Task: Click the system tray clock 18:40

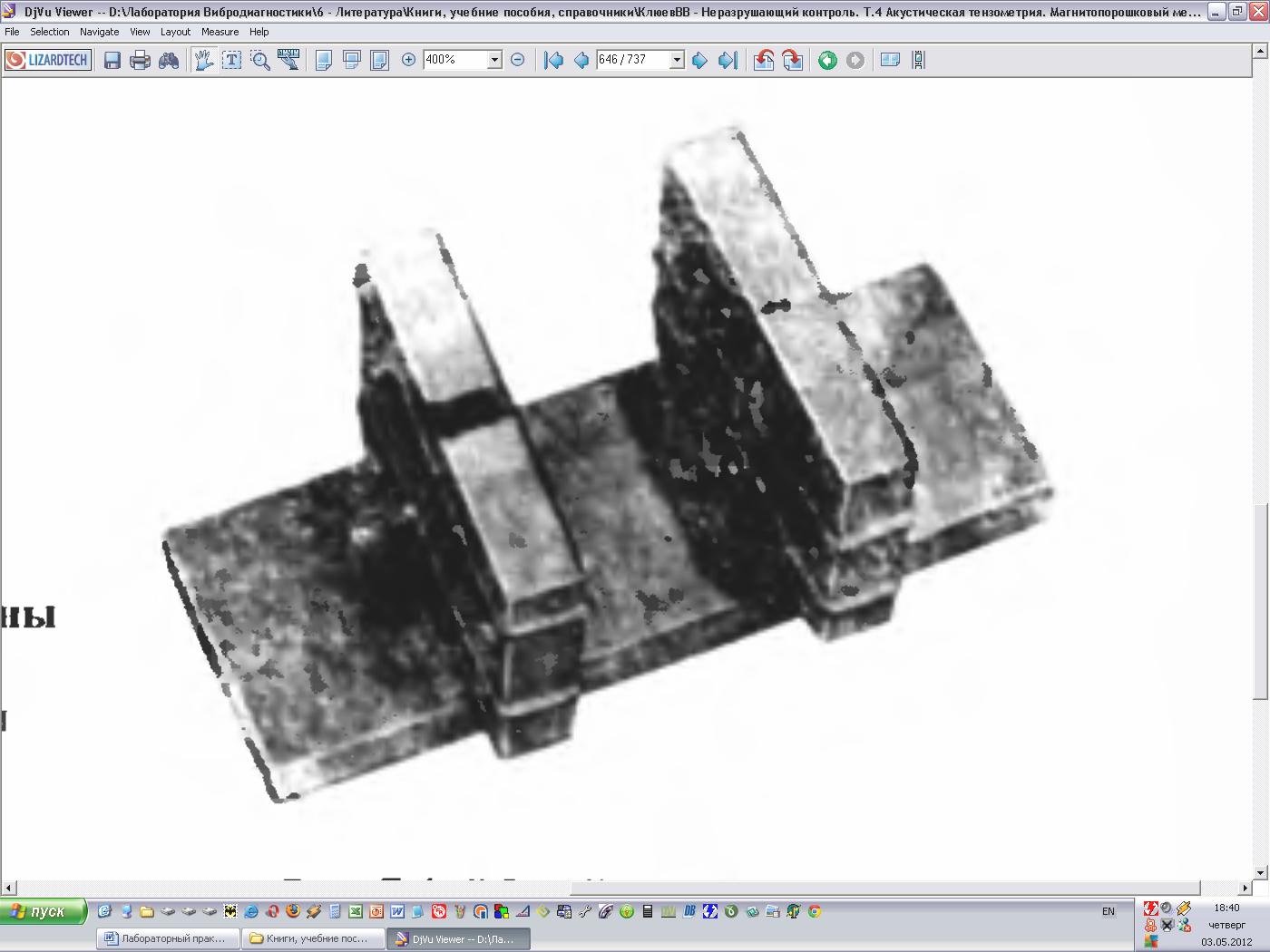Action: click(1226, 908)
